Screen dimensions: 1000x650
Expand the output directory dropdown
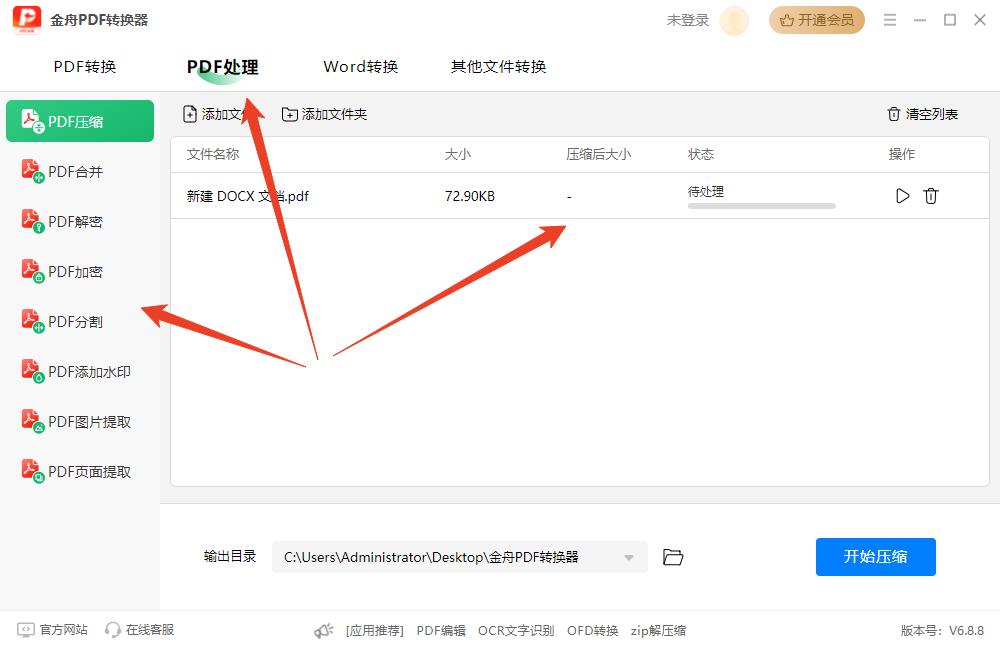point(629,558)
